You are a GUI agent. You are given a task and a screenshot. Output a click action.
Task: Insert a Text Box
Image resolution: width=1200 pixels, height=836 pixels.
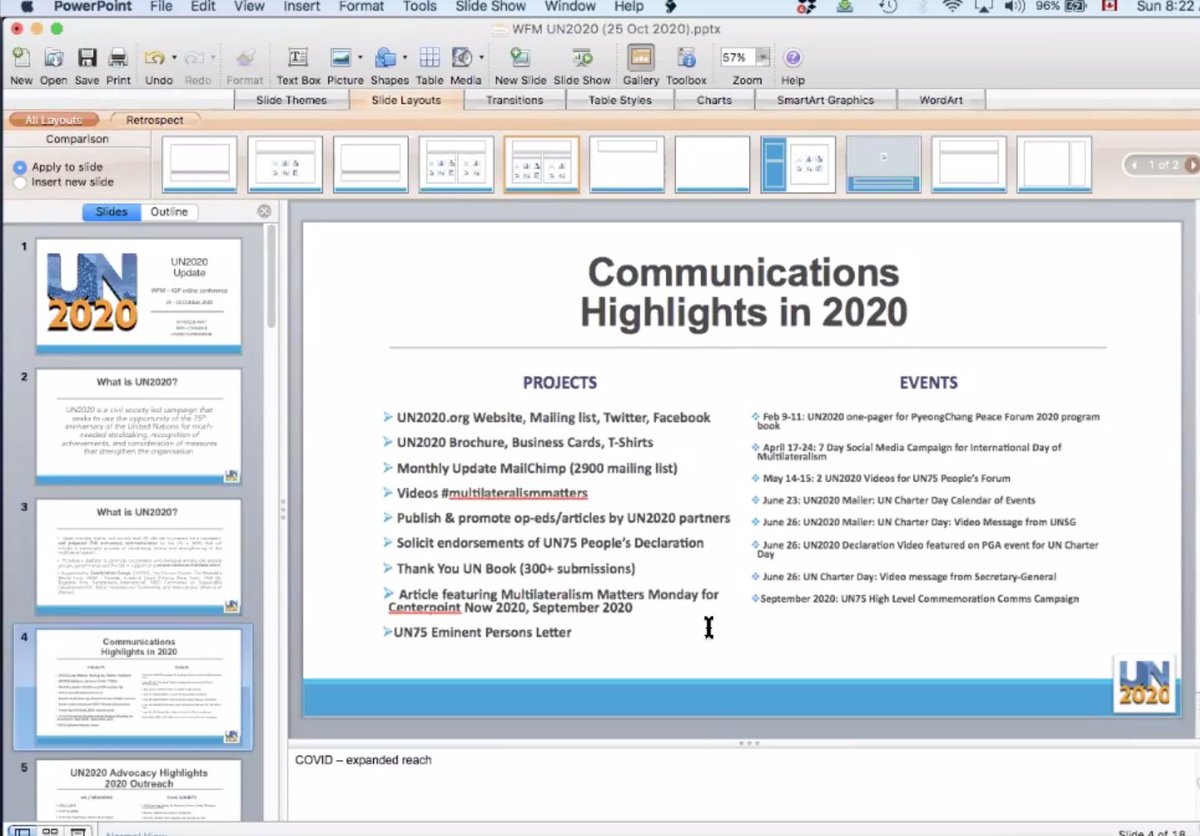coord(298,59)
